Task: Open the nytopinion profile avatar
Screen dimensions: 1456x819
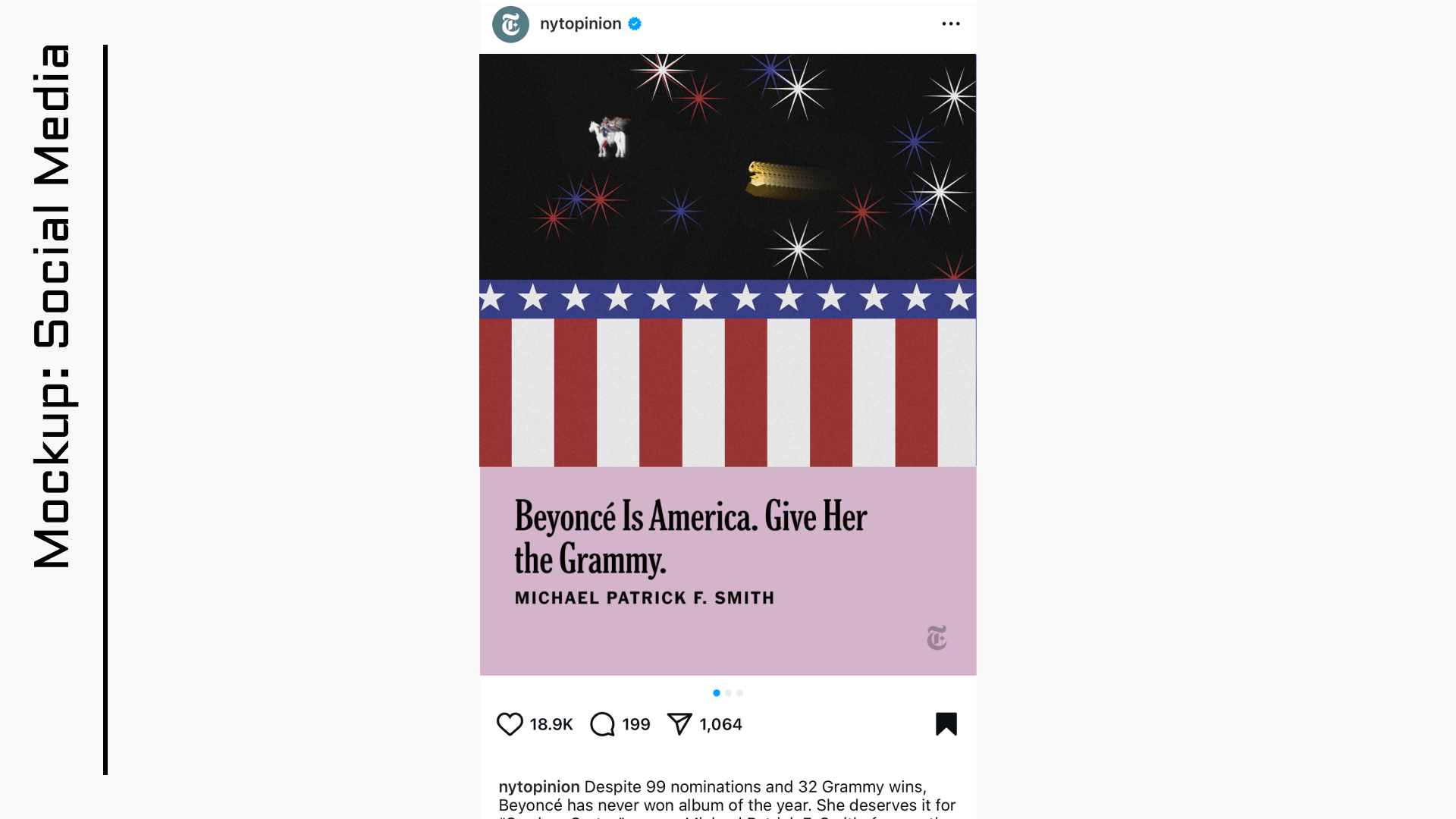Action: pyautogui.click(x=510, y=24)
